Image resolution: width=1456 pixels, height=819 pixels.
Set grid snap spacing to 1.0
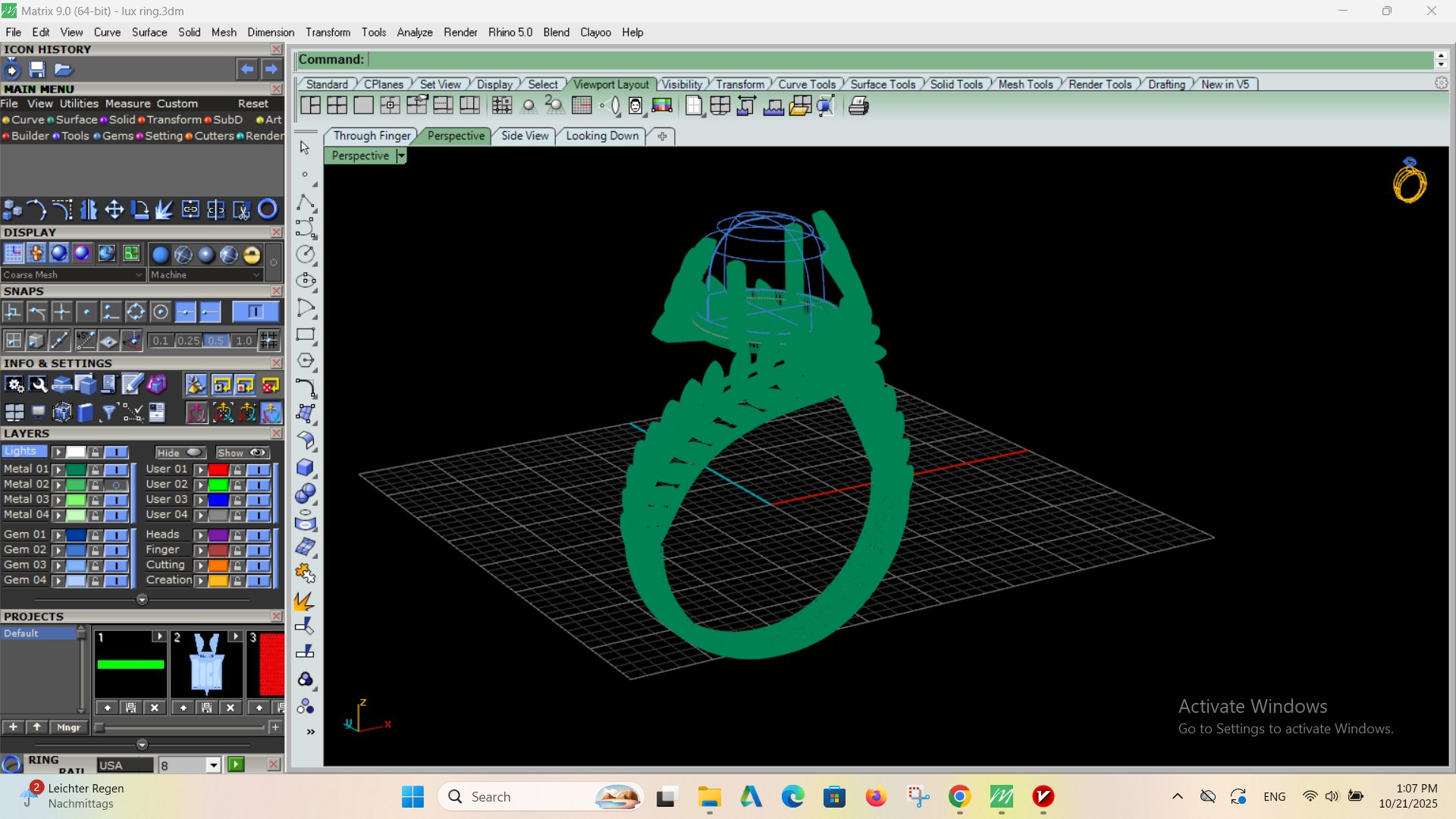point(243,340)
